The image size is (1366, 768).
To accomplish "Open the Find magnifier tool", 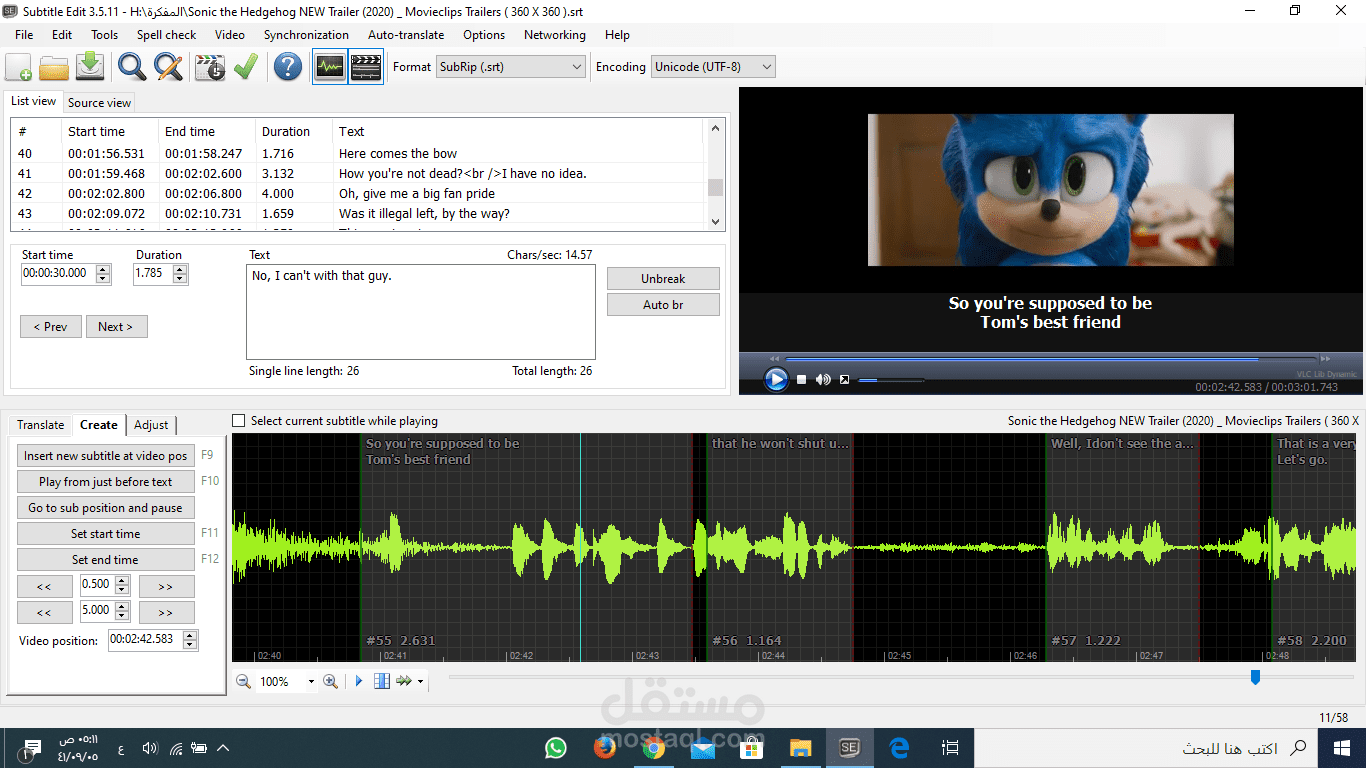I will click(x=132, y=67).
